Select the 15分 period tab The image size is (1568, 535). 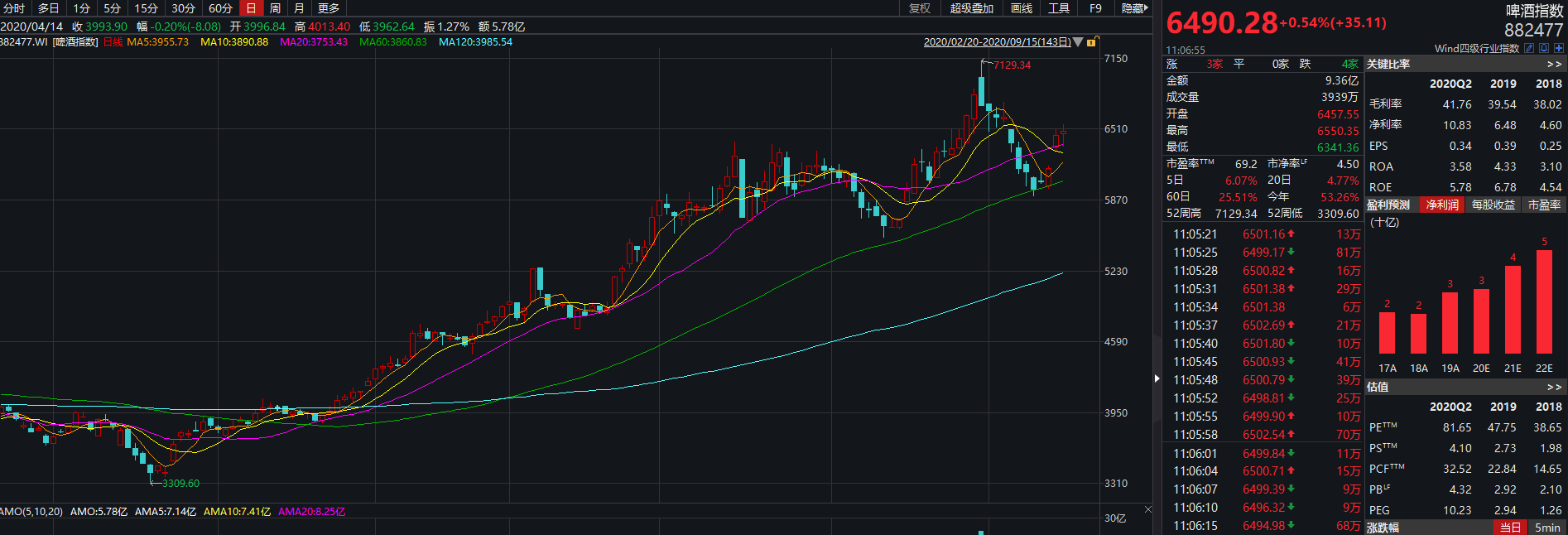point(147,8)
